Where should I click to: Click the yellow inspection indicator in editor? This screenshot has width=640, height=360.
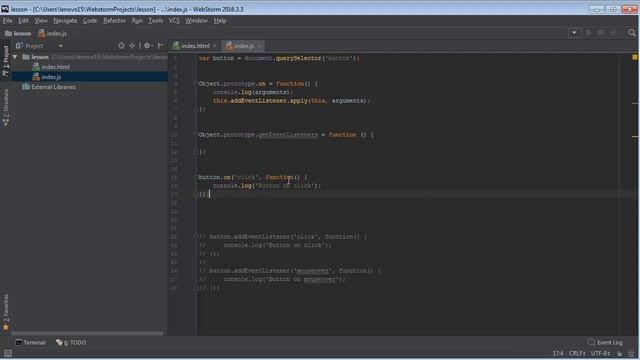pyautogui.click(x=635, y=57)
